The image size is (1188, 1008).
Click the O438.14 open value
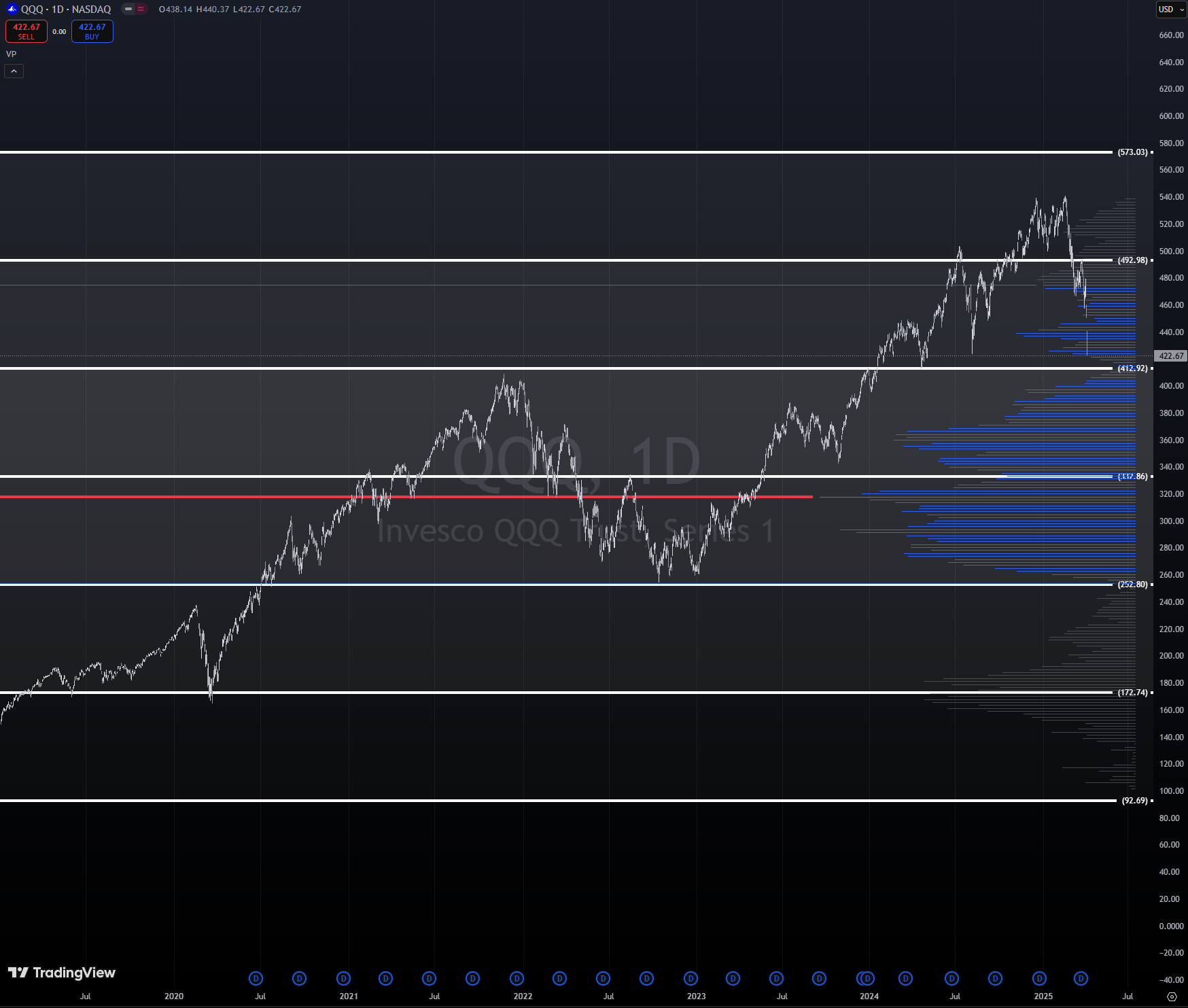[175, 10]
